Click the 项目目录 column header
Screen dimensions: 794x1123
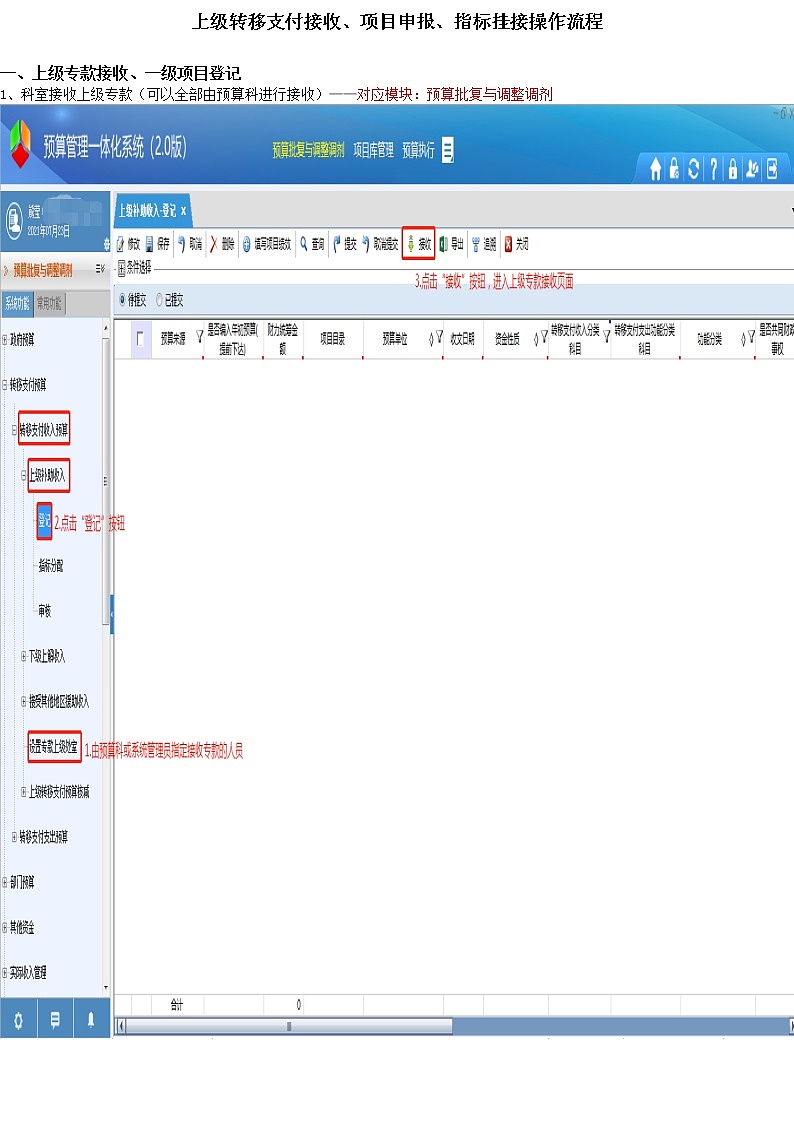(x=332, y=339)
